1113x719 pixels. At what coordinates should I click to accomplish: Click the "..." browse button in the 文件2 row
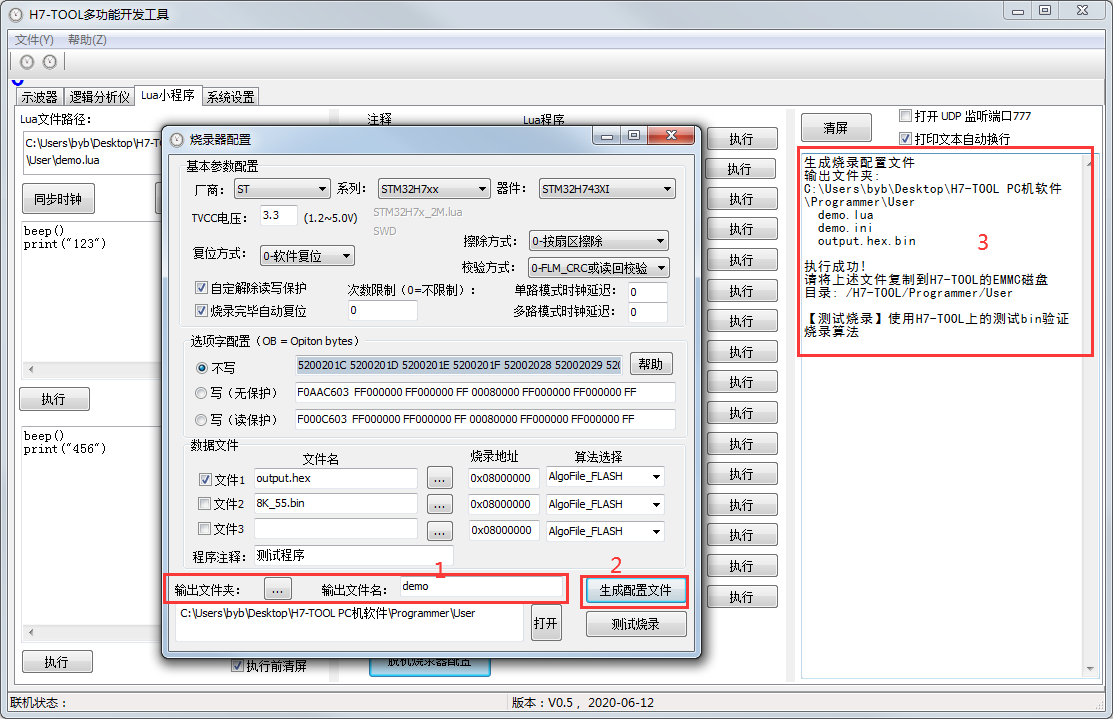(440, 504)
